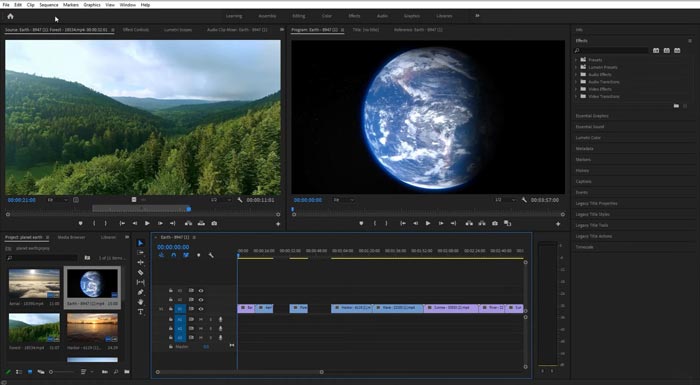The height and width of the screenshot is (385, 700).
Task: Play the Program monitor sequence
Action: point(428,223)
